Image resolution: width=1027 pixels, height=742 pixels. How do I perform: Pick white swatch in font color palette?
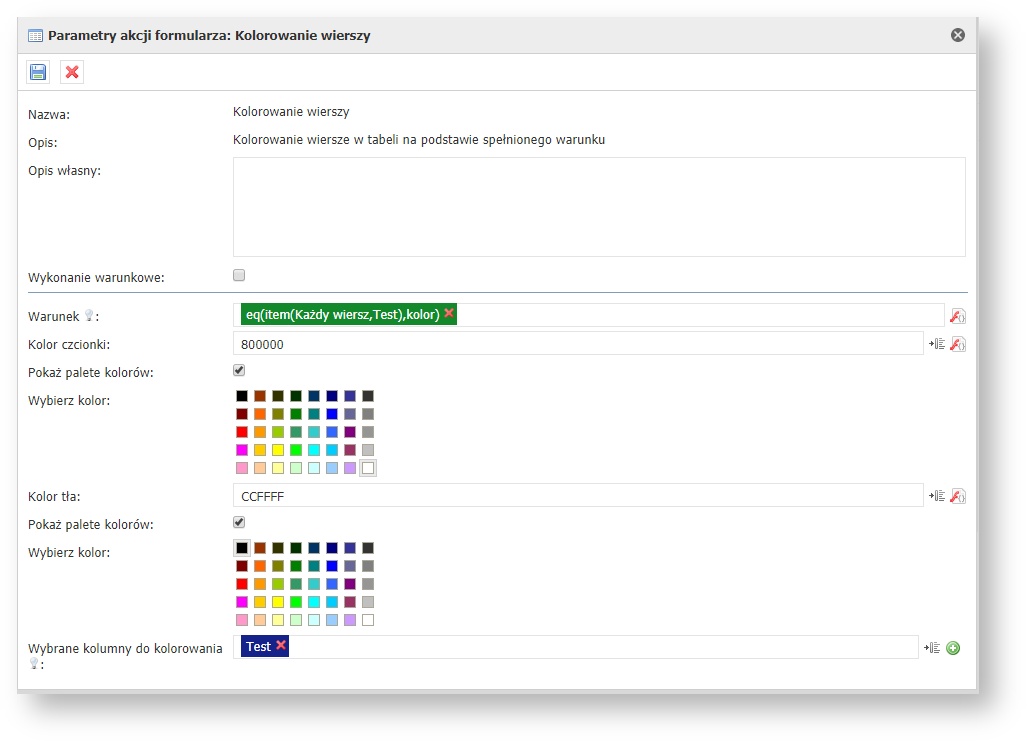coord(368,468)
